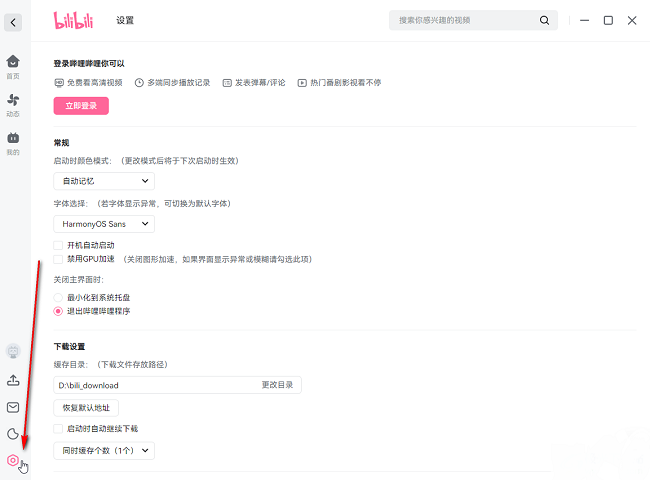
Task: Open settings gear icon in sidebar
Action: coord(13,460)
